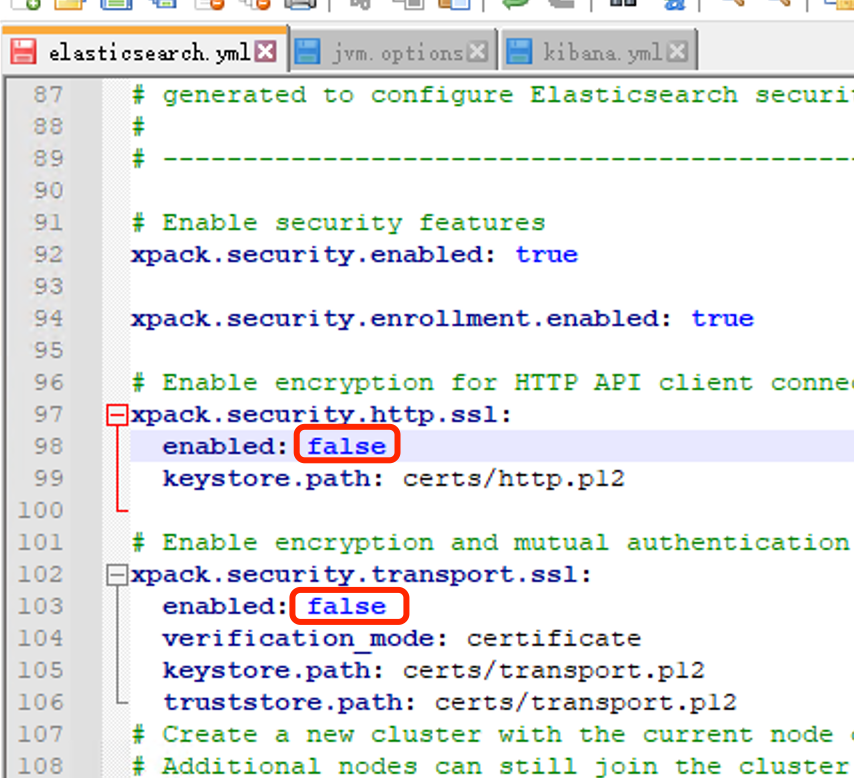Click the dashed comment line 89
This screenshot has height=778, width=854.
coord(492,159)
